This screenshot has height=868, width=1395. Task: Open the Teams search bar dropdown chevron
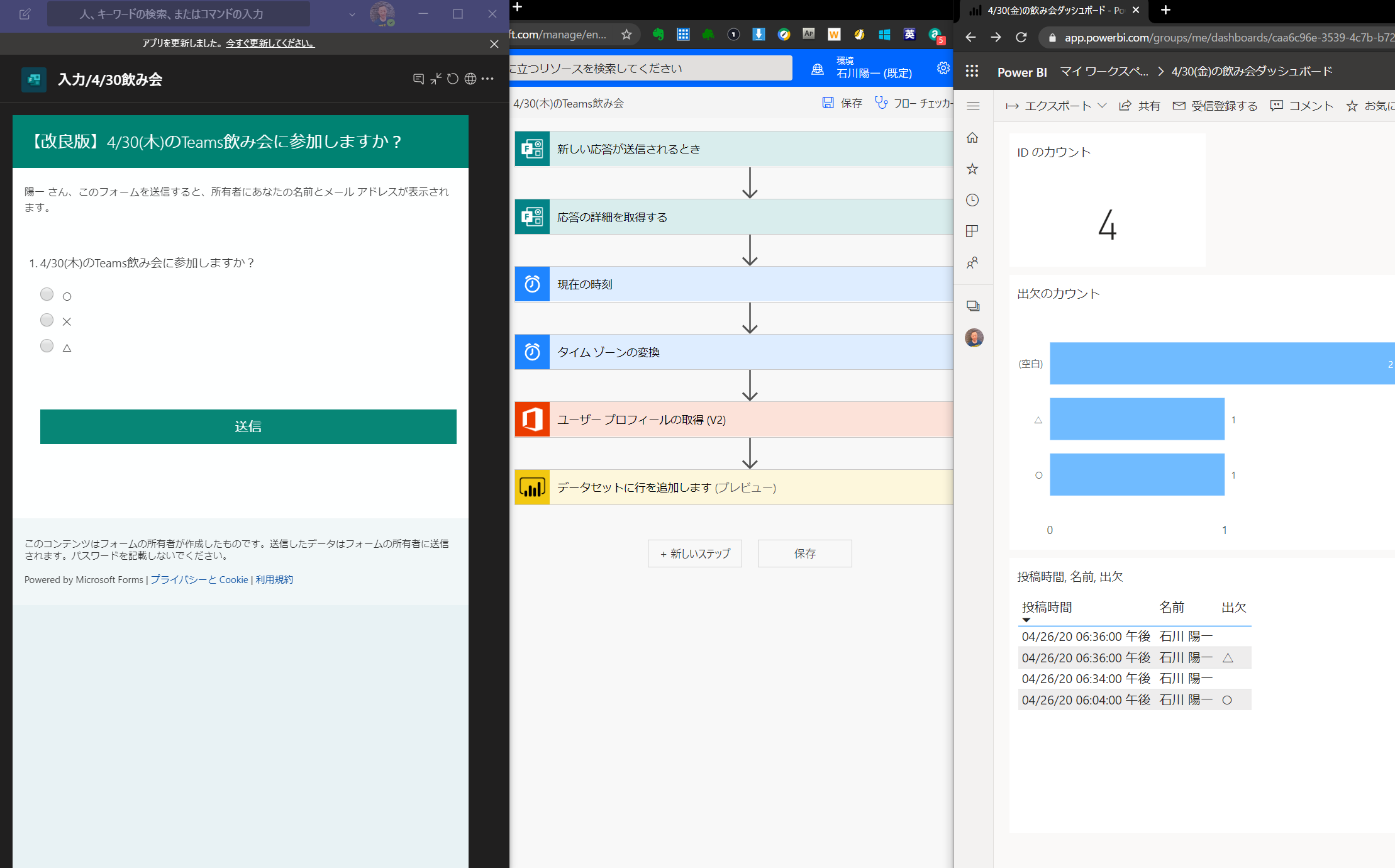click(x=352, y=13)
